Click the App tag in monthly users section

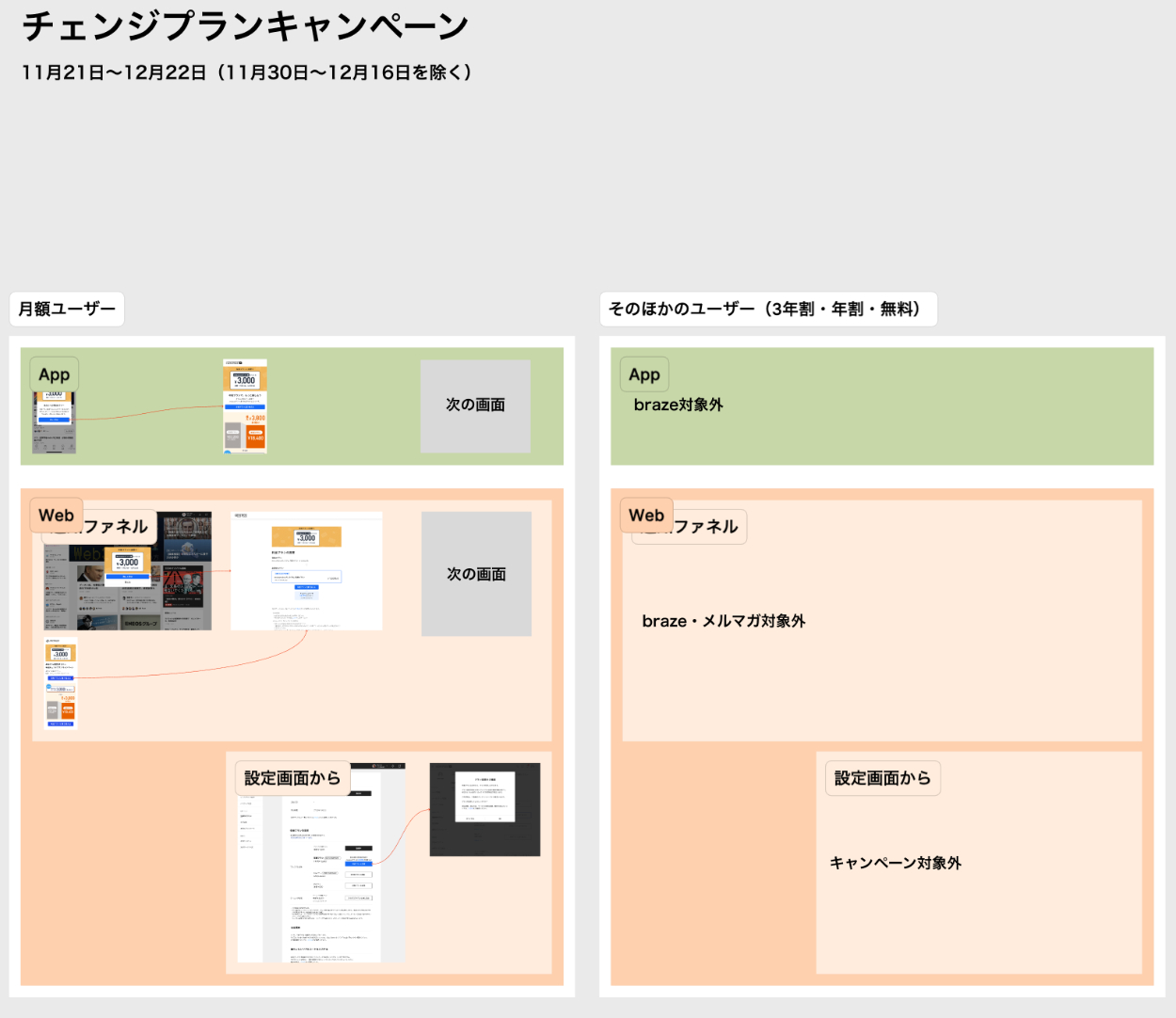tap(54, 374)
